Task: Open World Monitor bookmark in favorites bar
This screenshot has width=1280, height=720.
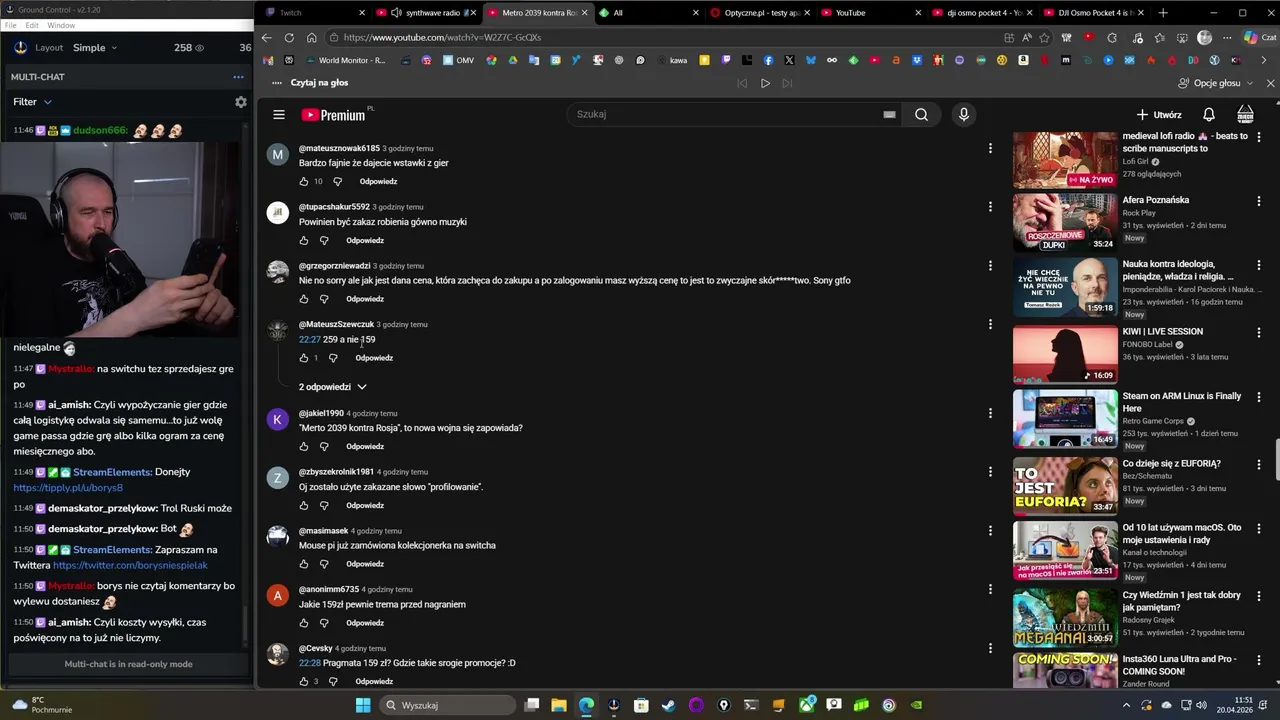Action: click(345, 60)
